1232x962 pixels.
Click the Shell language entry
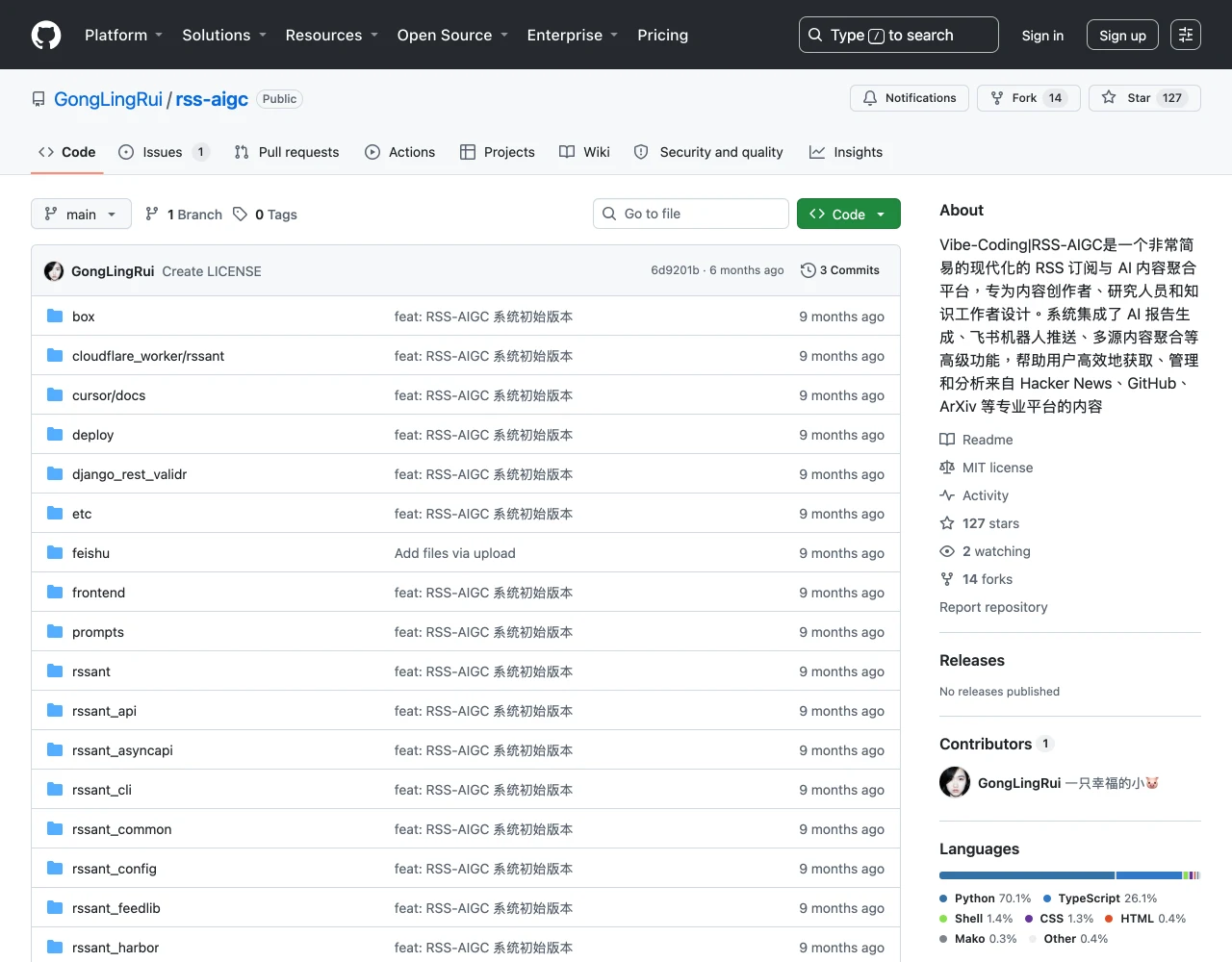point(976,919)
